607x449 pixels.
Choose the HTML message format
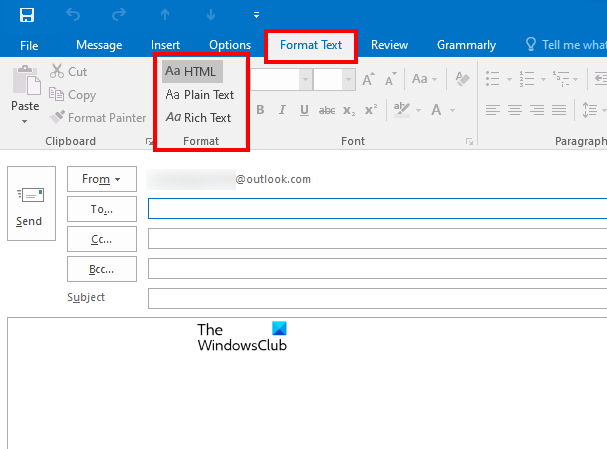[x=192, y=72]
